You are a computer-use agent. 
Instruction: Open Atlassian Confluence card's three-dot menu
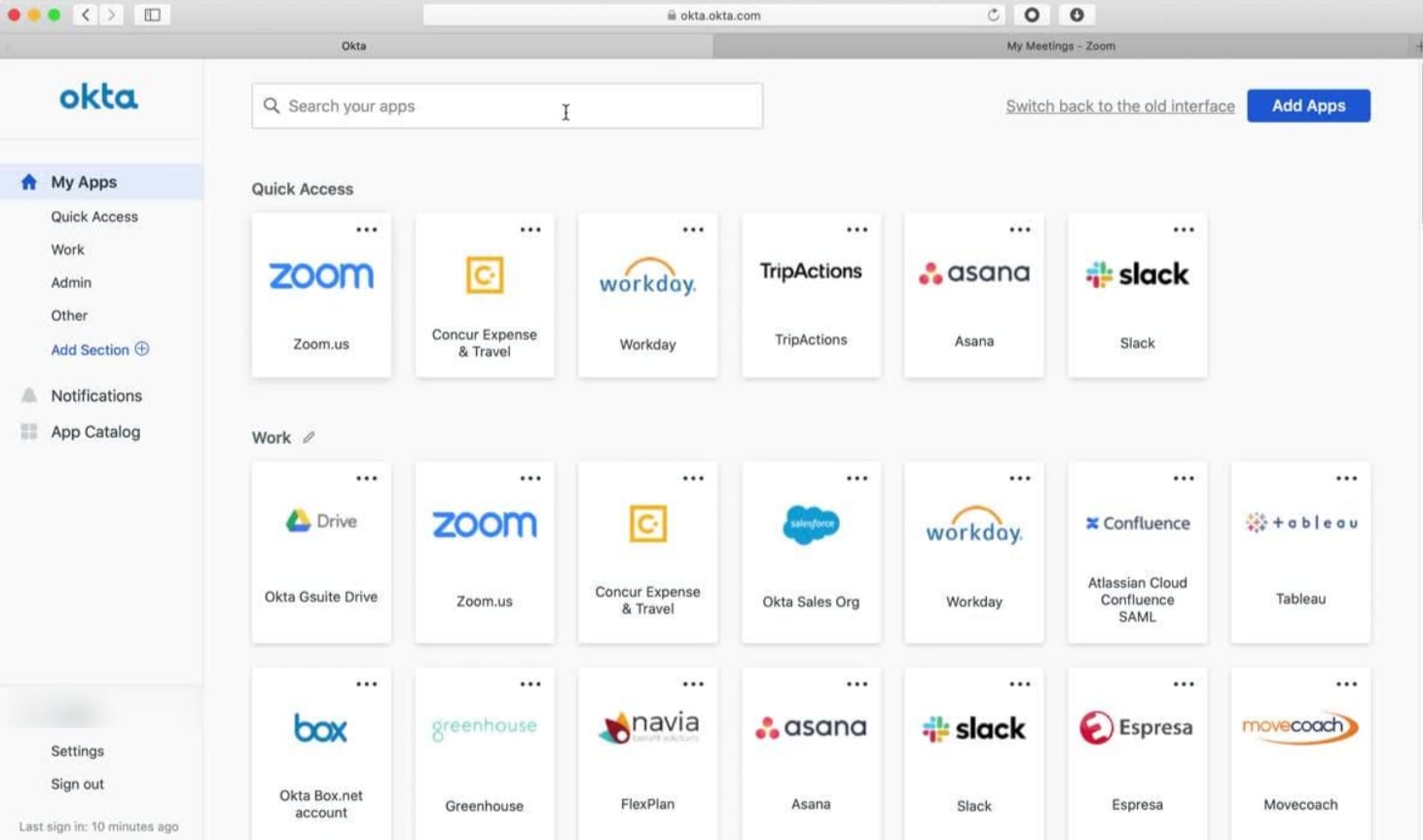tap(1184, 479)
